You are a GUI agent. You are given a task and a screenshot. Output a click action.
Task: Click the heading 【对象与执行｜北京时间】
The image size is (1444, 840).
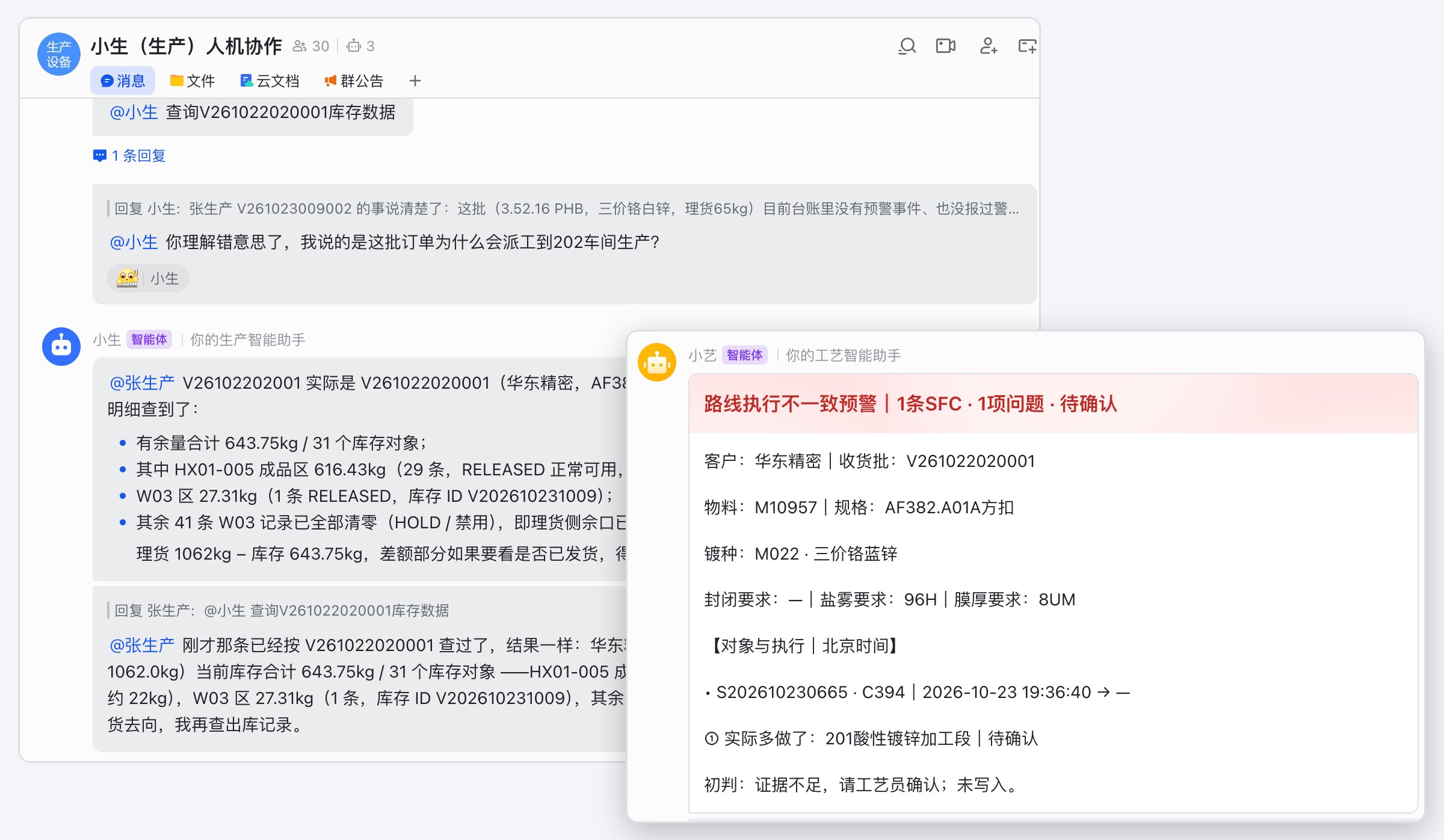click(x=804, y=646)
